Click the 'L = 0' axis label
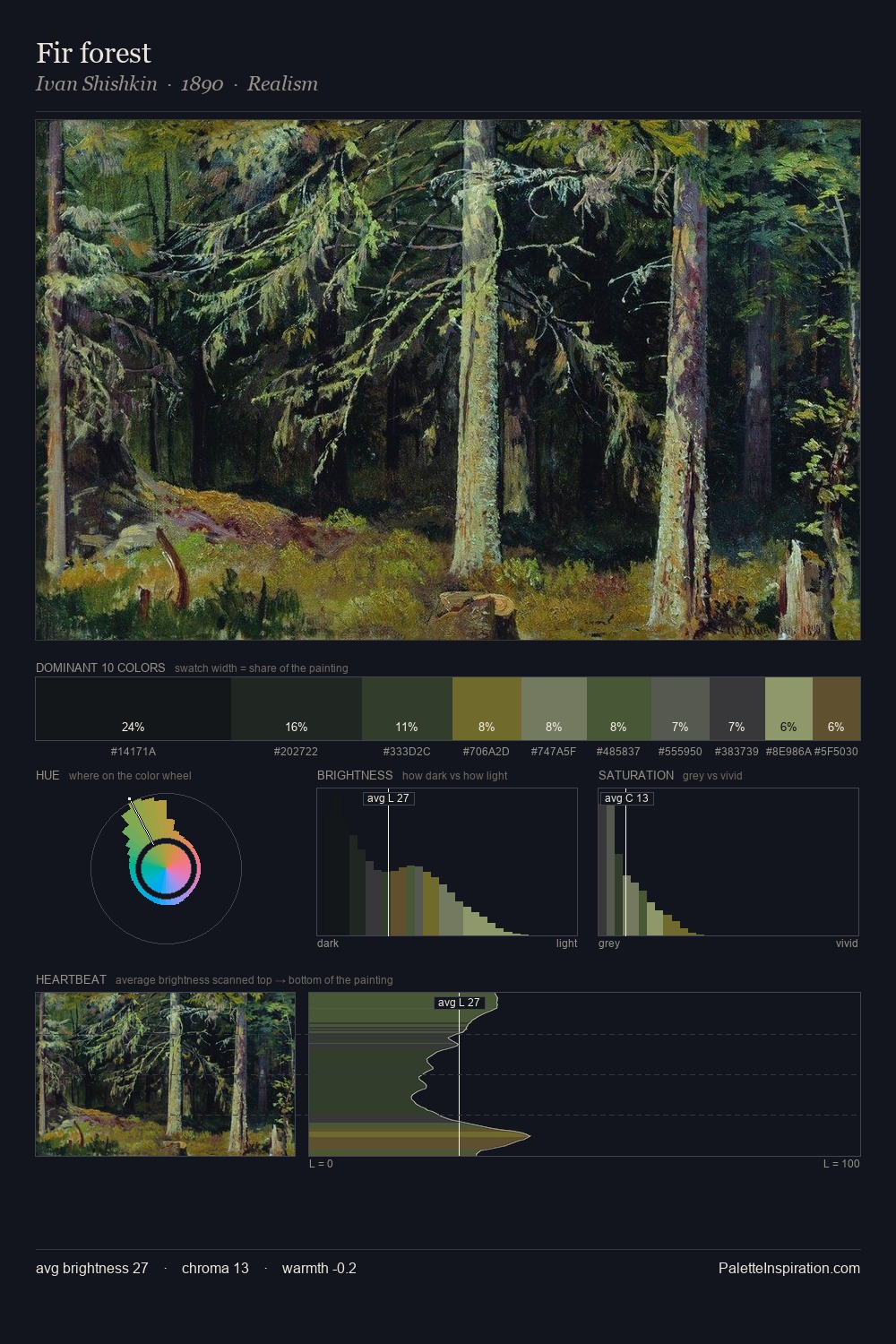 tap(321, 1164)
